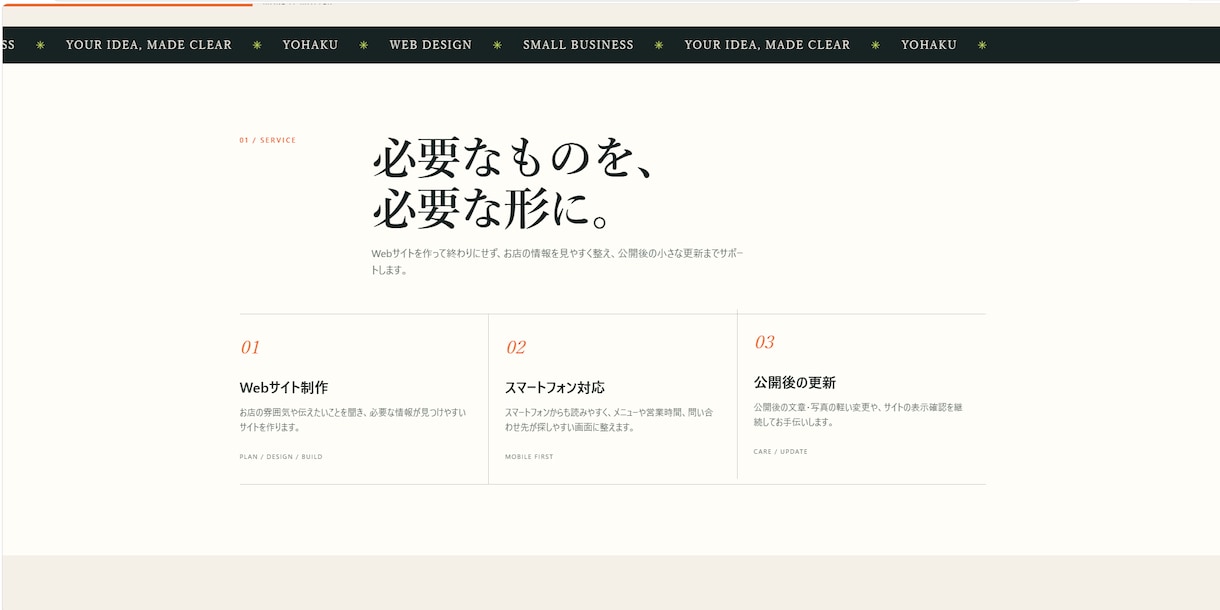Click the description beginning "スマートフォンからも読みやすく"
This screenshot has height=610, width=1220.
pyautogui.click(x=609, y=419)
